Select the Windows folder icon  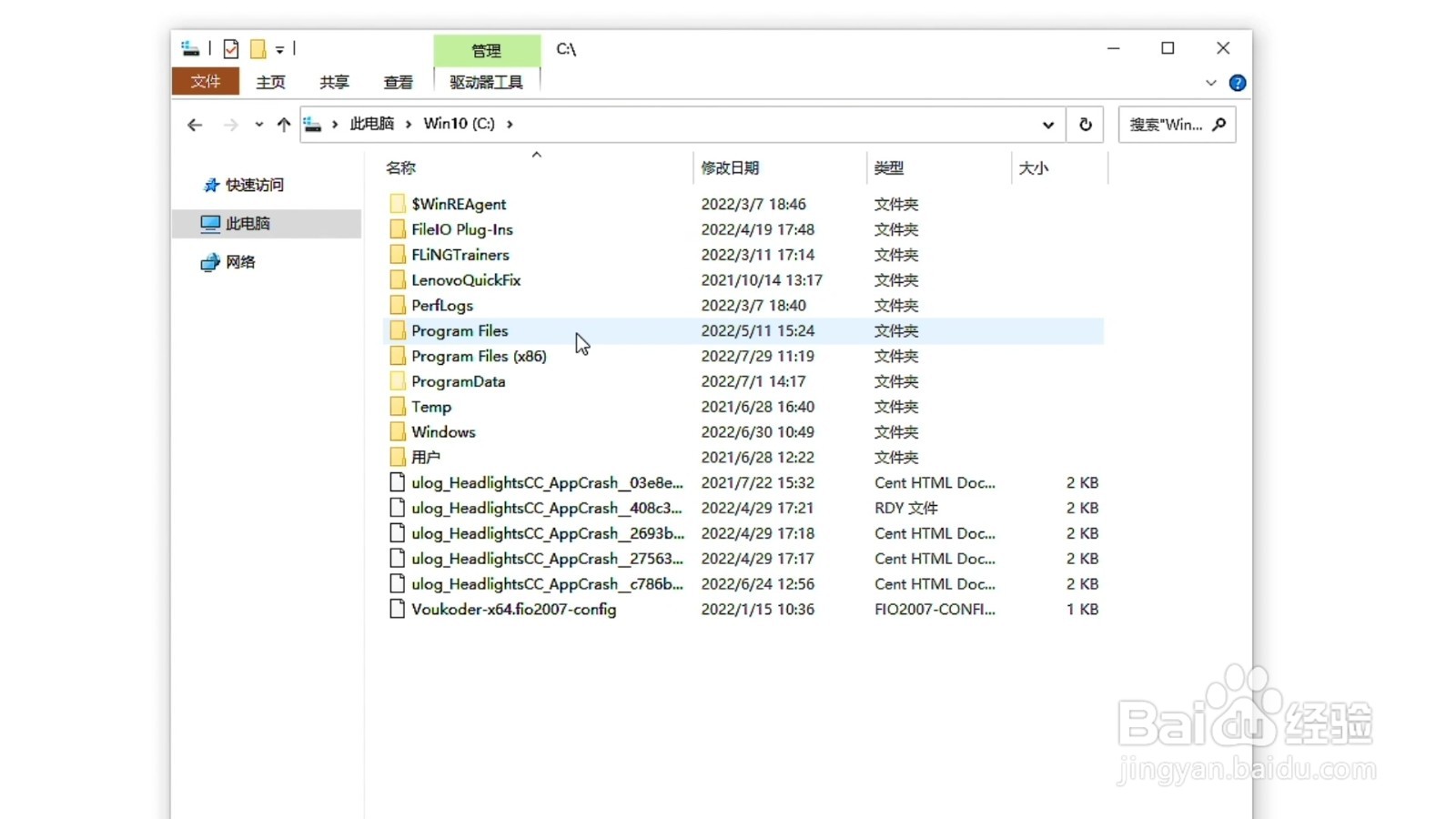click(x=397, y=432)
